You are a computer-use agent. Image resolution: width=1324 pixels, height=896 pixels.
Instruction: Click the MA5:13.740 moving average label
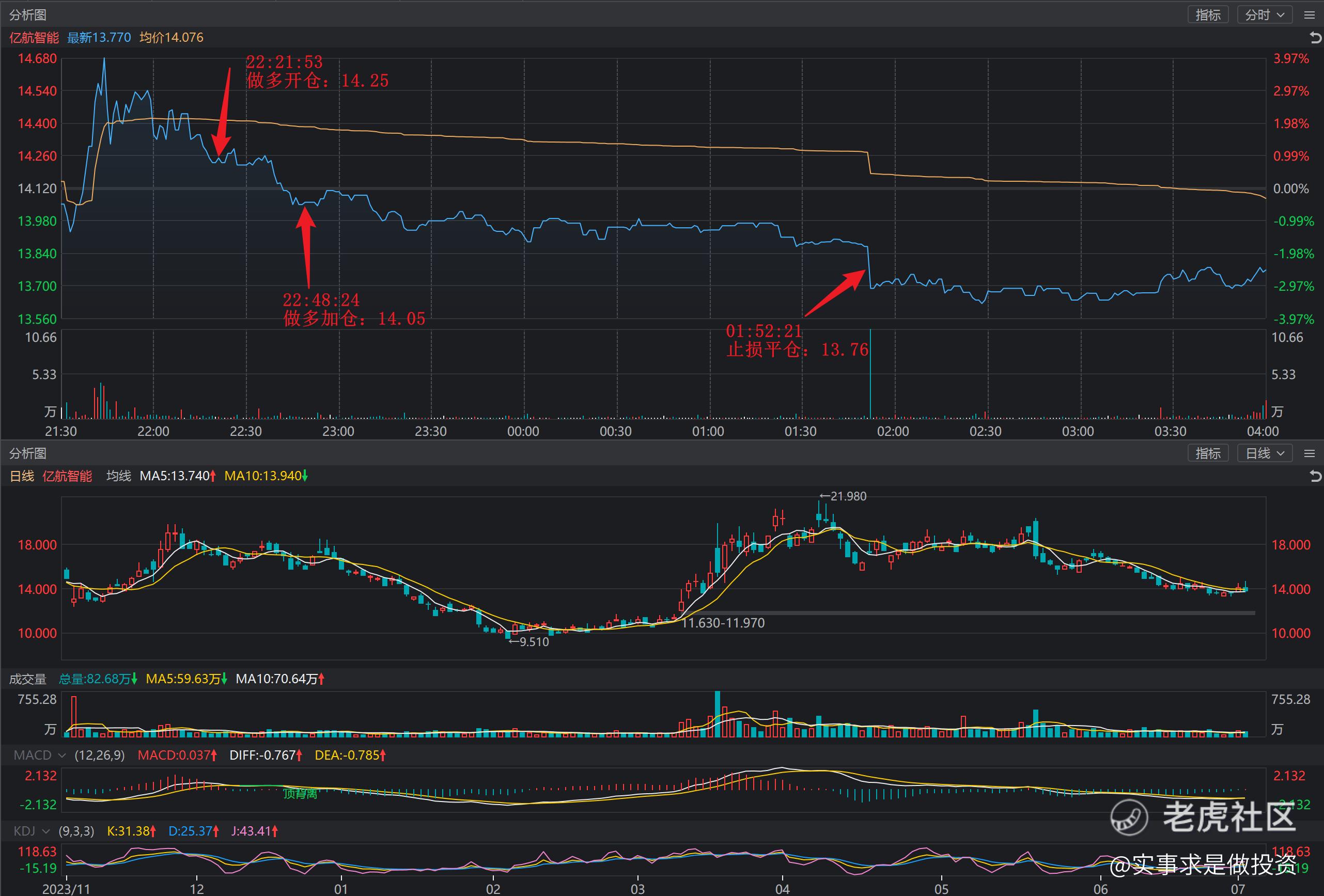point(178,476)
